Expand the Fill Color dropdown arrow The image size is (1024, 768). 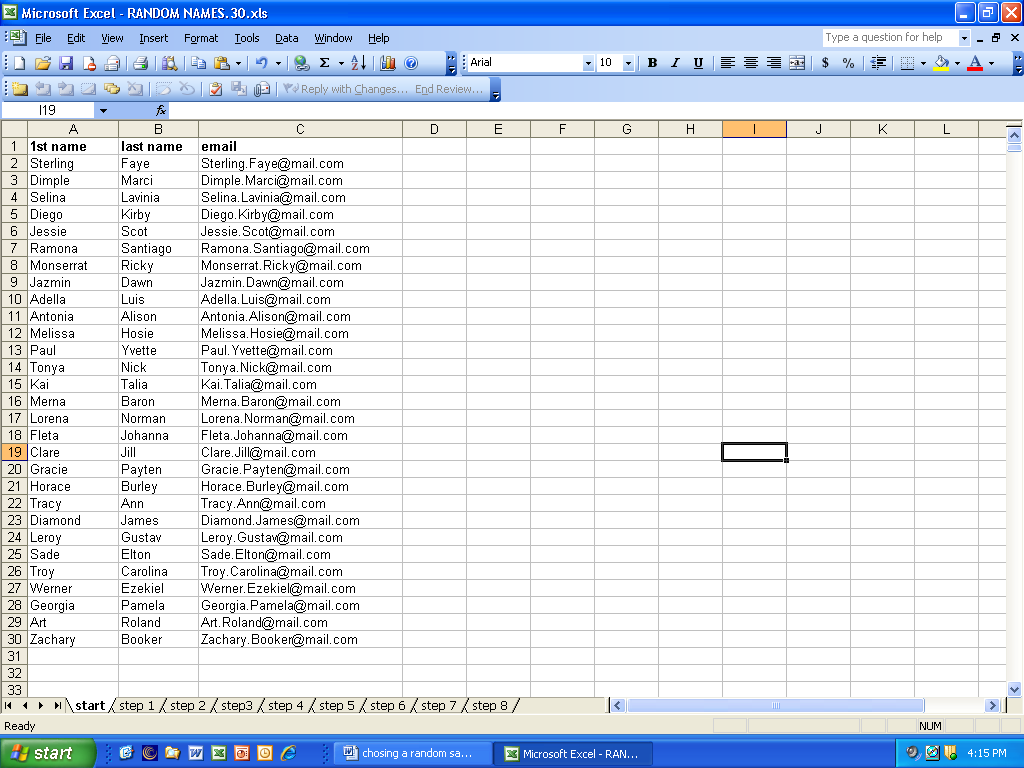coord(957,63)
